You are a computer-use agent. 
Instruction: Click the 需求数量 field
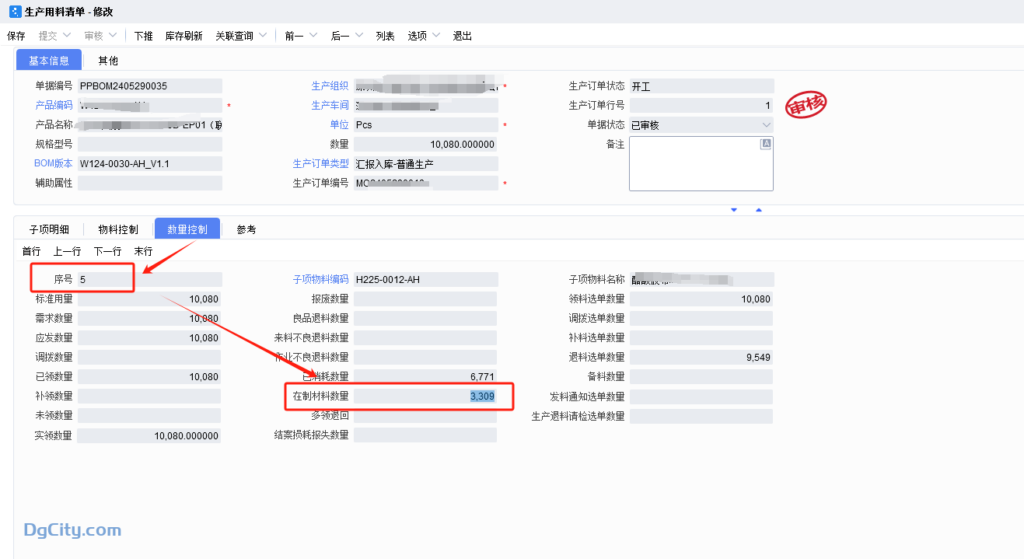tap(149, 319)
